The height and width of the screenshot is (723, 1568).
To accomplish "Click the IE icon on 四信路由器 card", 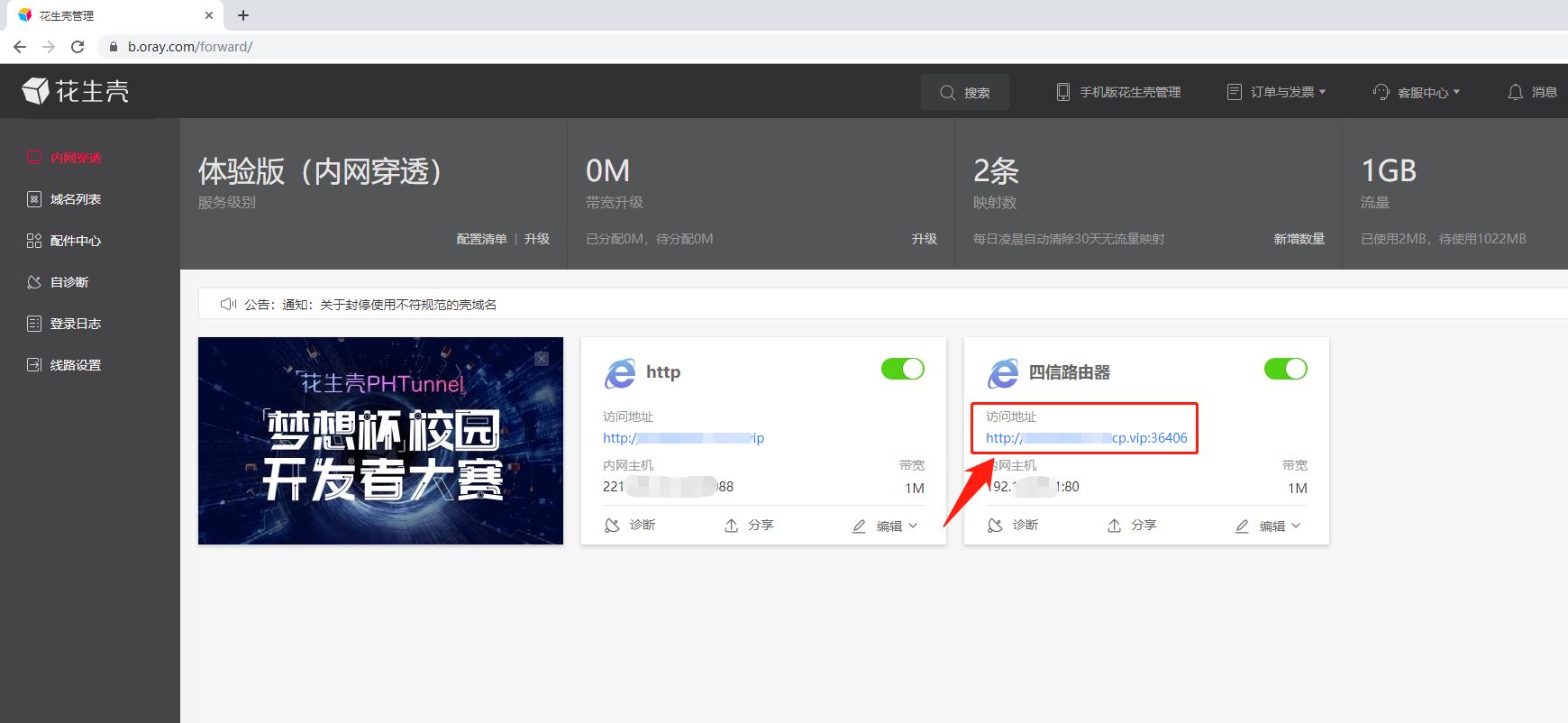I will (1003, 373).
